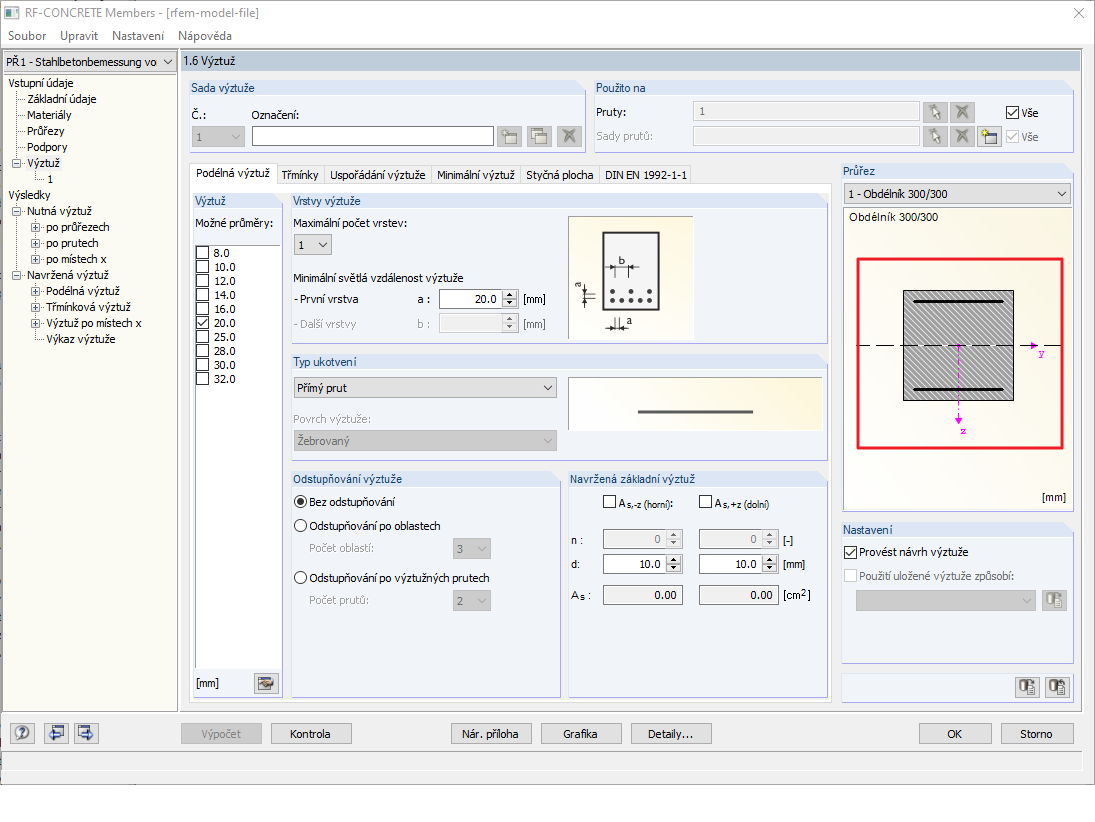Expand the Výztuž po místech x node
This screenshot has width=1095, height=822.
tap(36, 323)
